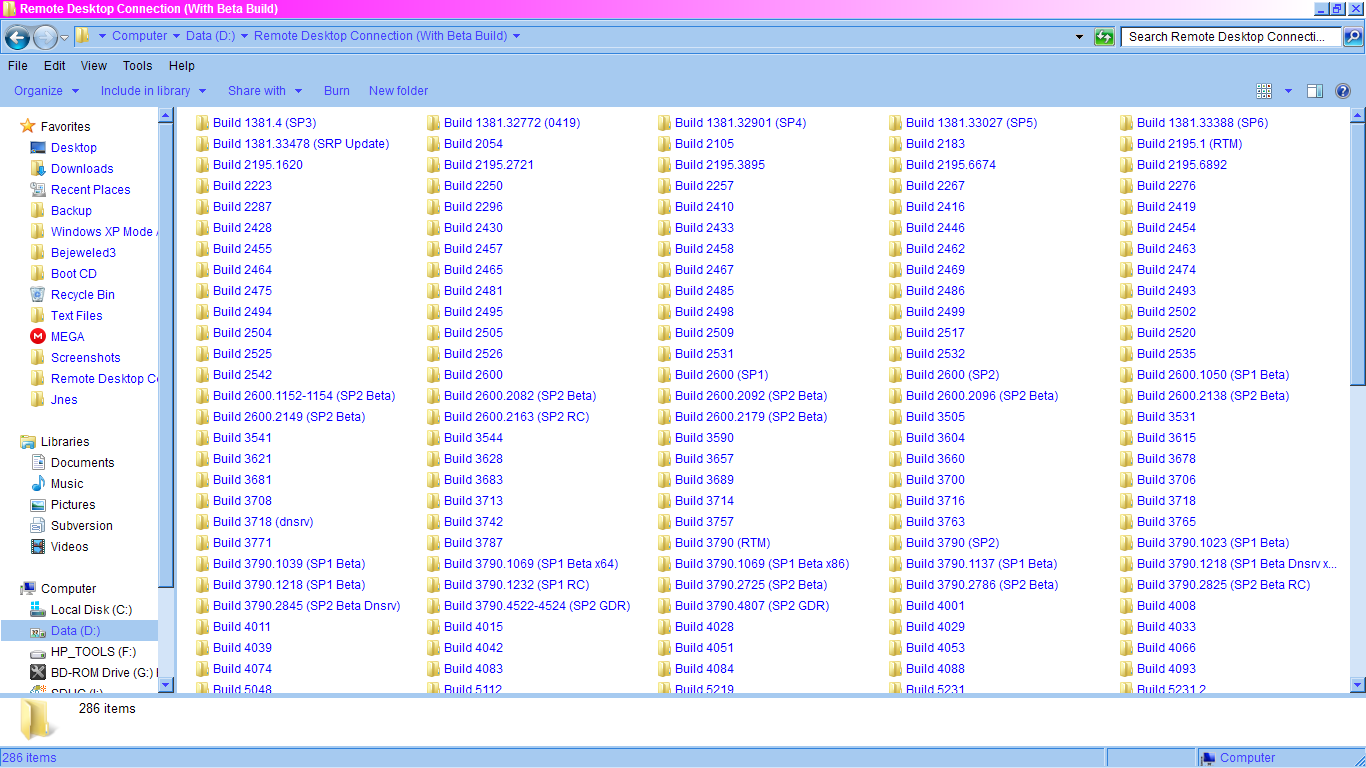Click the red MEGA icon in Favorites
Screen dimensions: 1366x768
(x=38, y=337)
